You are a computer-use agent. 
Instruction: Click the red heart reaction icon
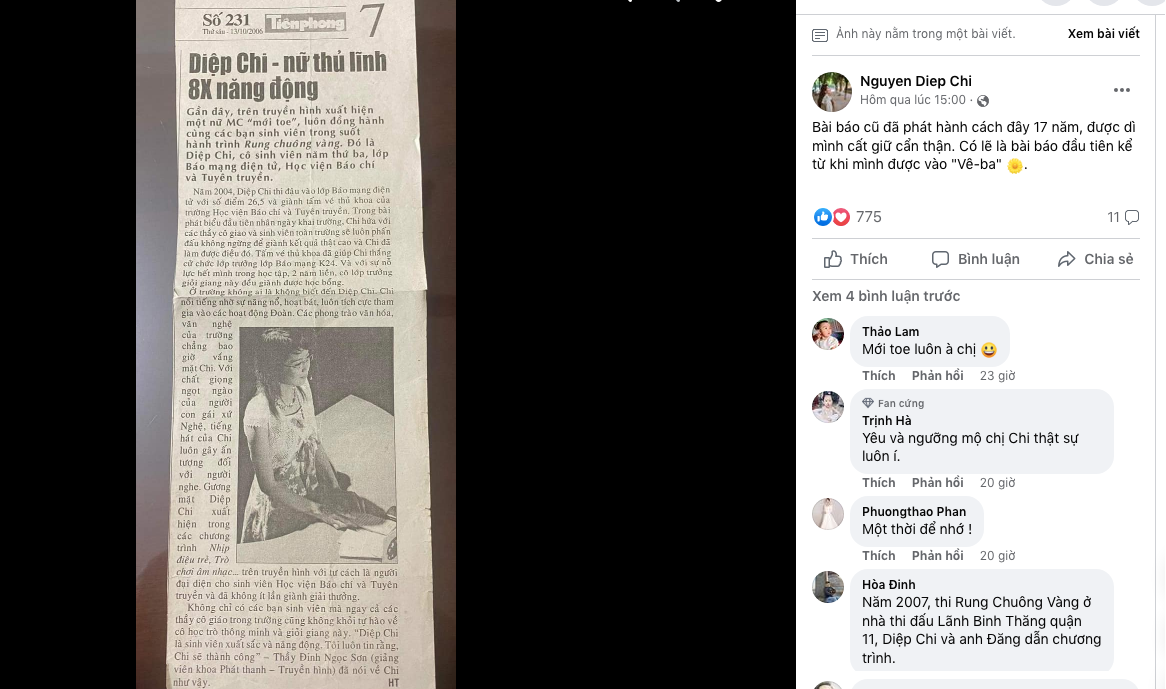(841, 217)
